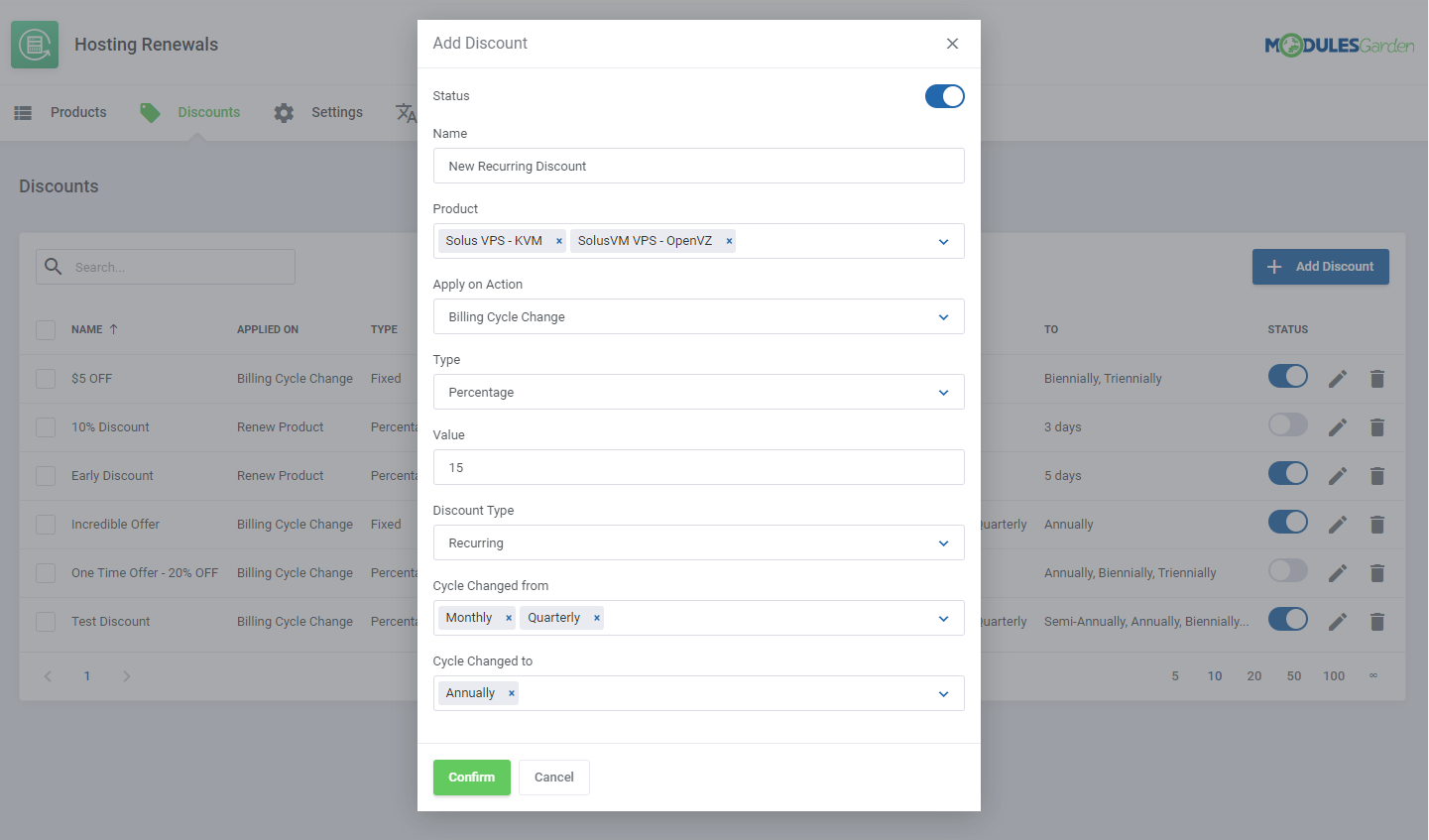Enable the 10% Discount status switch

click(x=1288, y=425)
